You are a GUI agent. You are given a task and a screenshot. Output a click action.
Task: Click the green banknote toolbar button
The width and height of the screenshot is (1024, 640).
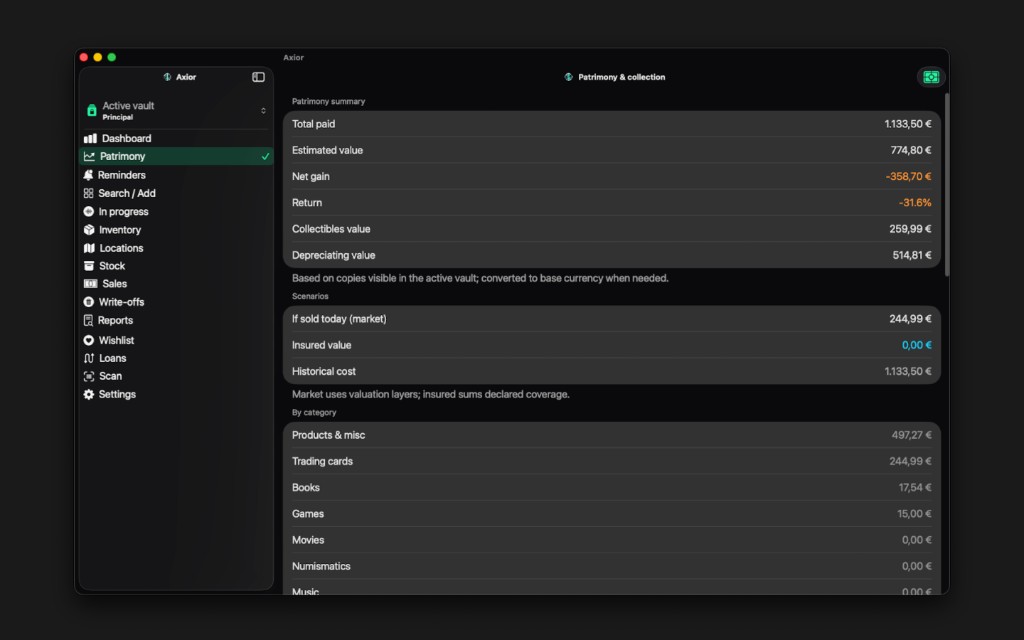point(931,77)
